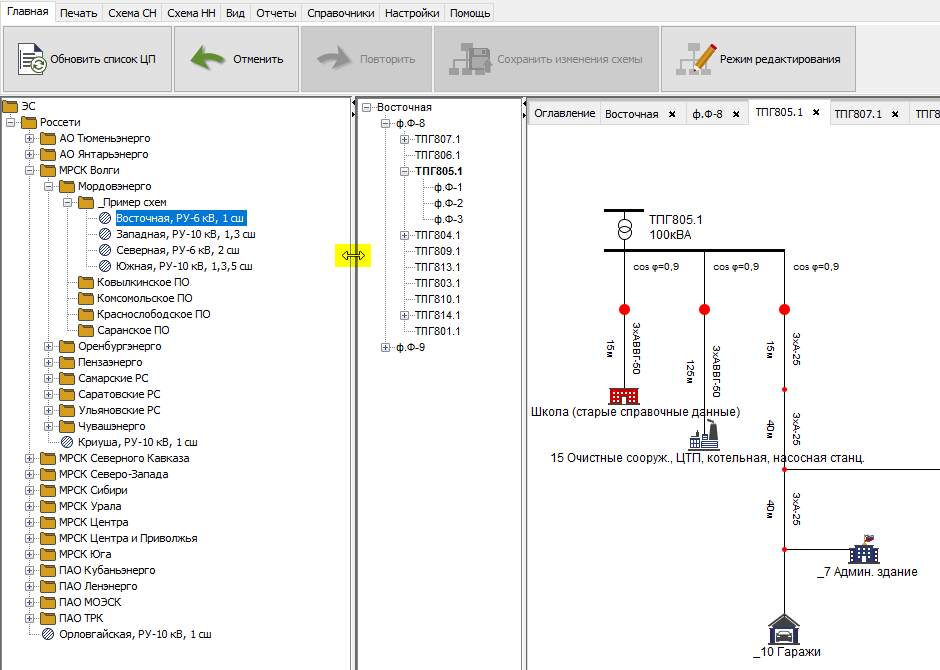Screen dimensions: 940x670
Task: Collapse the ТПГ805.1 node
Action: [405, 171]
